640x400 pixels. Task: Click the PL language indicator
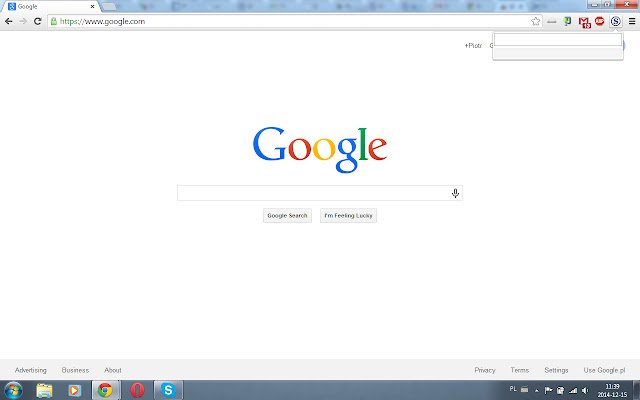(x=513, y=389)
